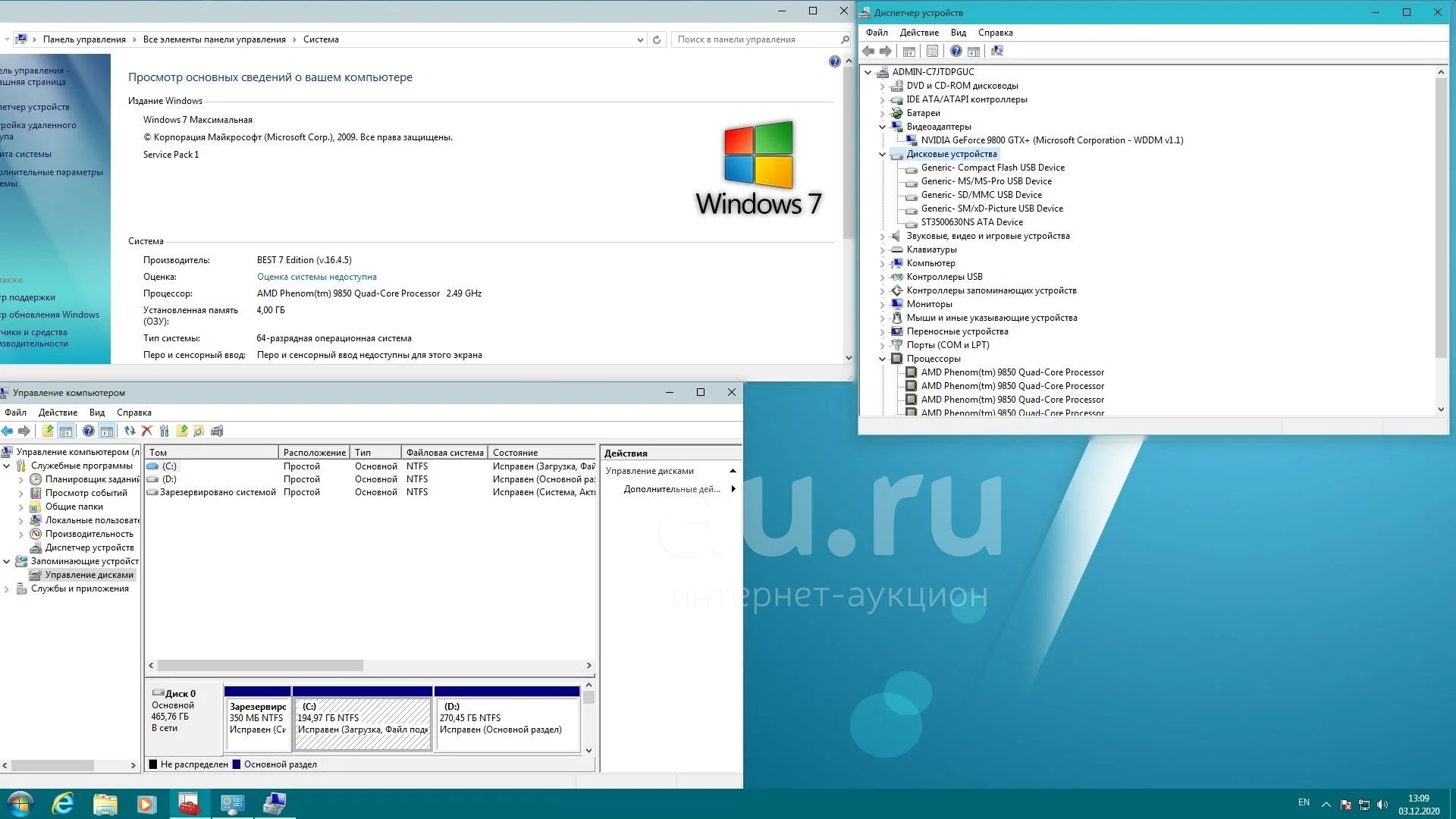1456x819 pixels.
Task: Expand DVD и CD-ROM дисководы node
Action: click(x=882, y=86)
